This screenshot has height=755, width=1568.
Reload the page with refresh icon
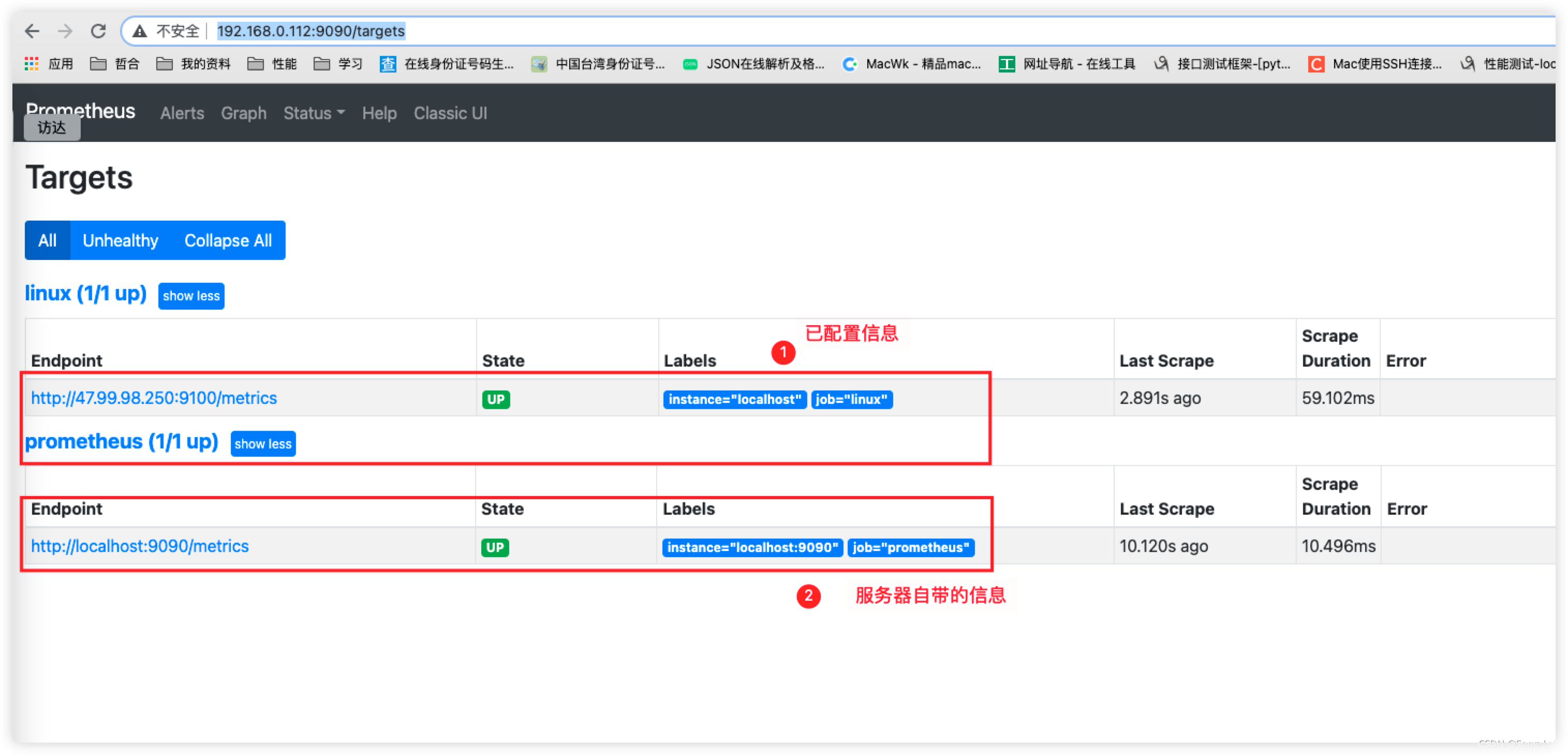tap(98, 31)
